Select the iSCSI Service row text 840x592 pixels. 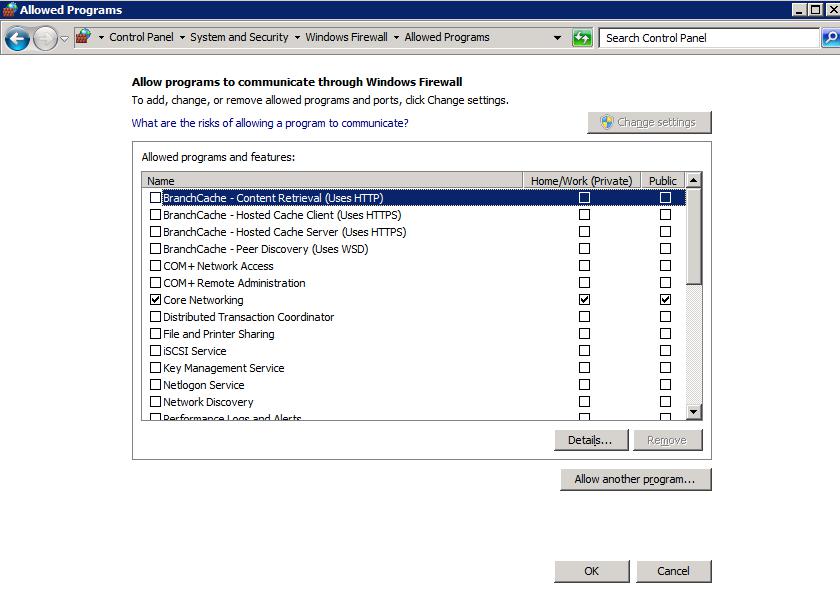click(194, 351)
